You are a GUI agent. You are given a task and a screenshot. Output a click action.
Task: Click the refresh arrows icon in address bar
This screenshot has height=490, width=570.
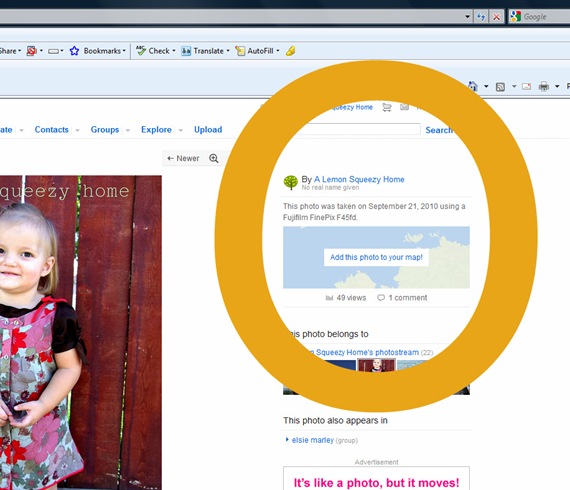pyautogui.click(x=481, y=17)
